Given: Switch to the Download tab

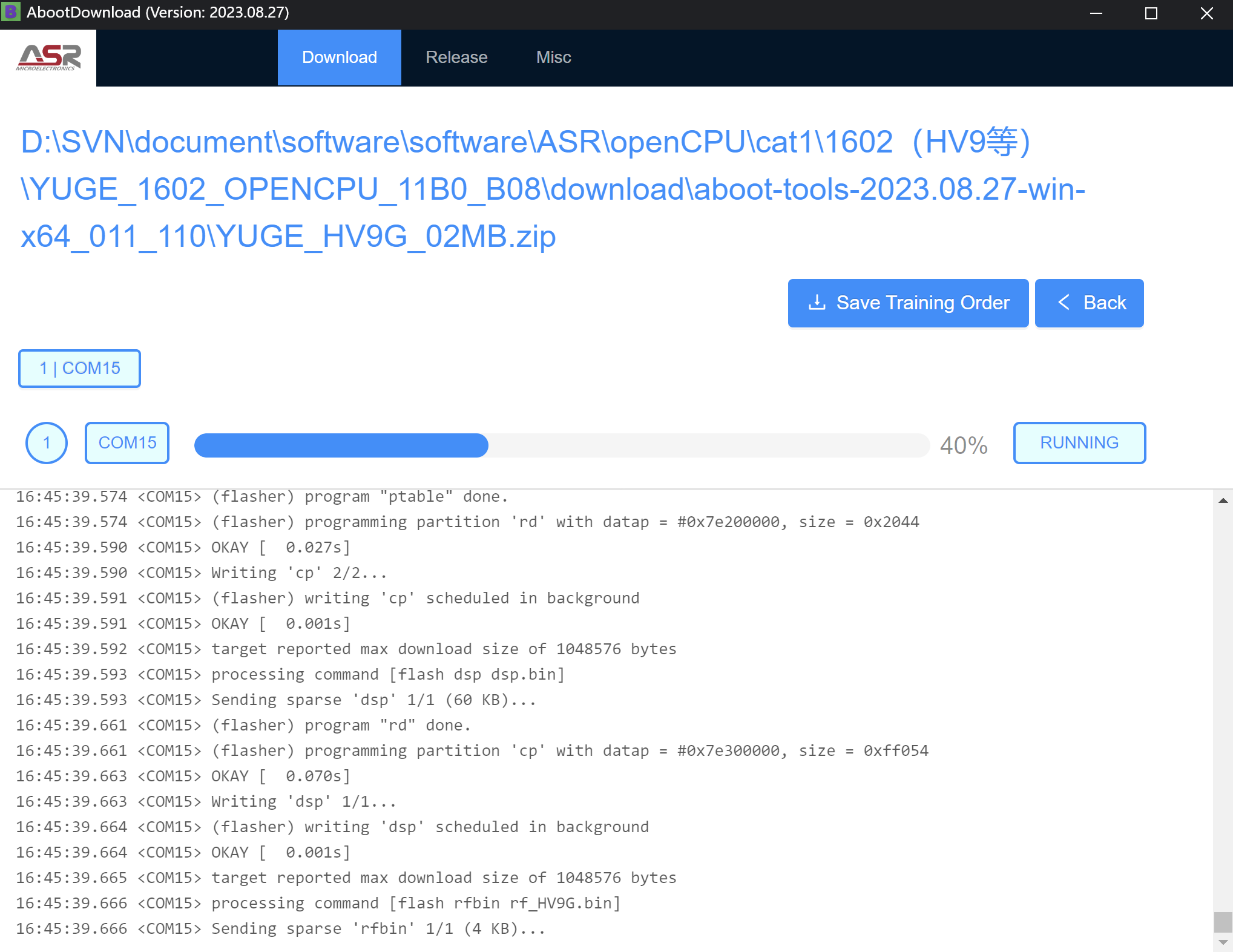Looking at the screenshot, I should 339,57.
